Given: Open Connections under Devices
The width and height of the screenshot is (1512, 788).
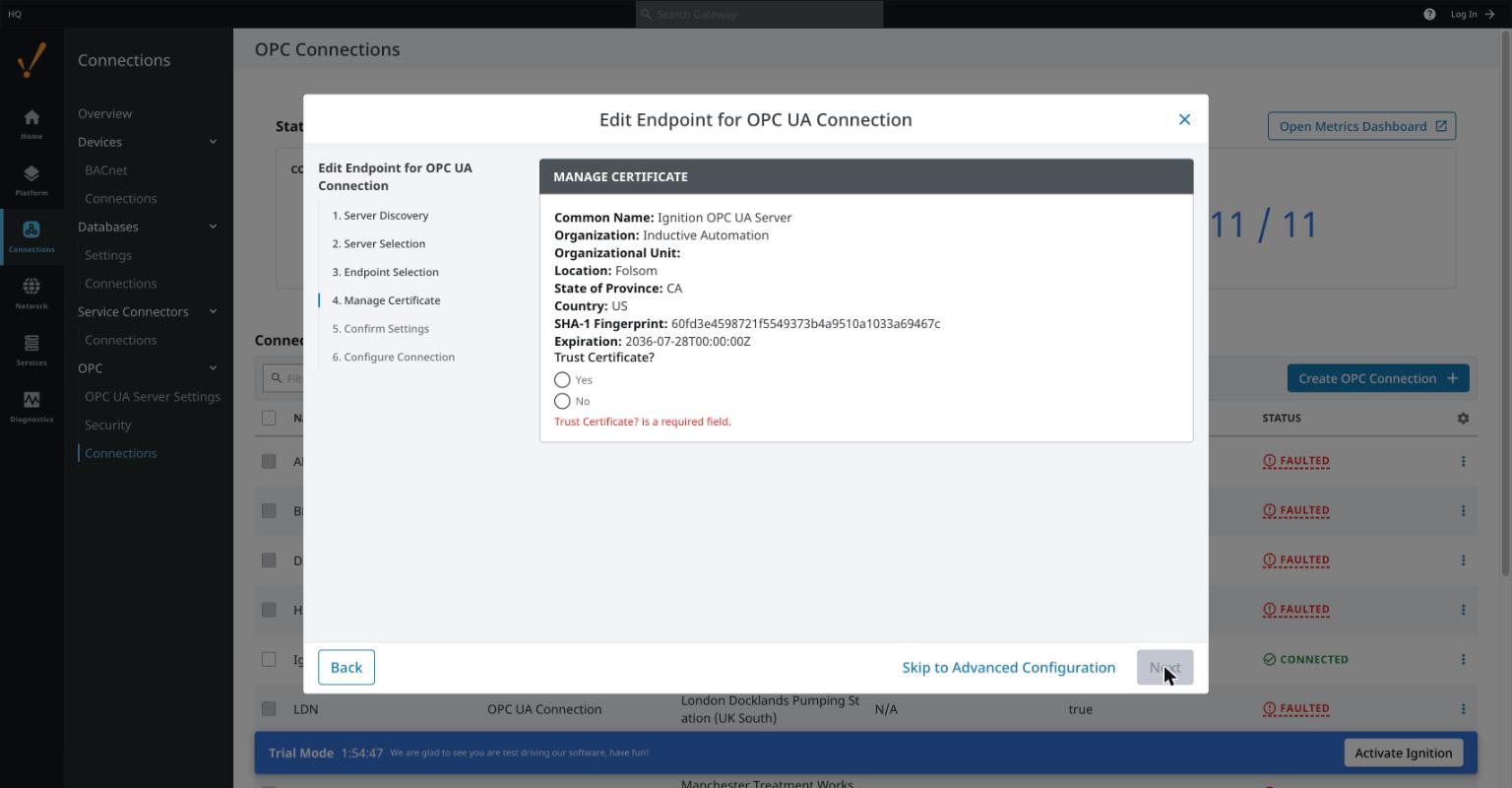Looking at the screenshot, I should (x=120, y=199).
